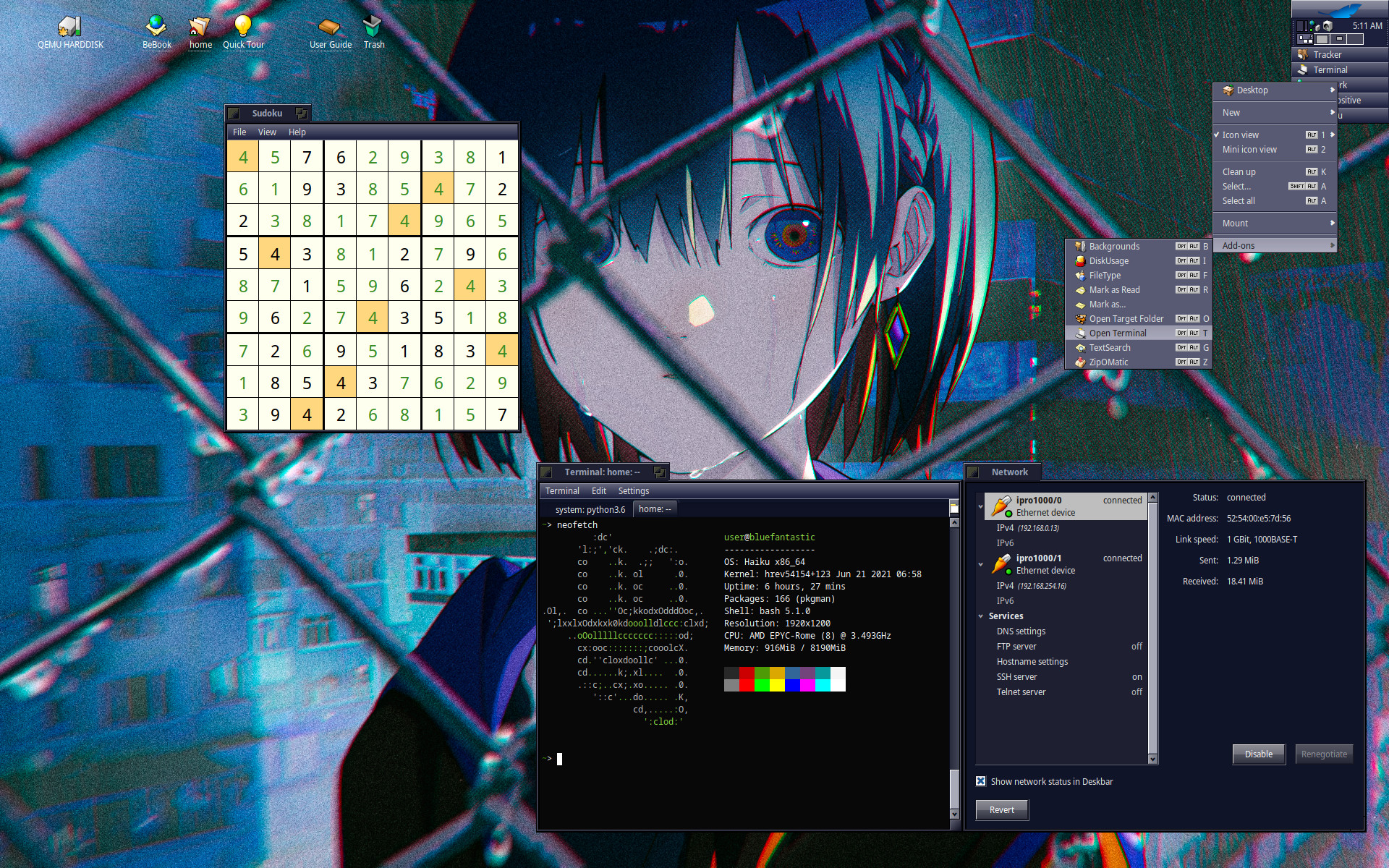Open the Settings menu in Terminal window
This screenshot has width=1389, height=868.
click(x=634, y=491)
